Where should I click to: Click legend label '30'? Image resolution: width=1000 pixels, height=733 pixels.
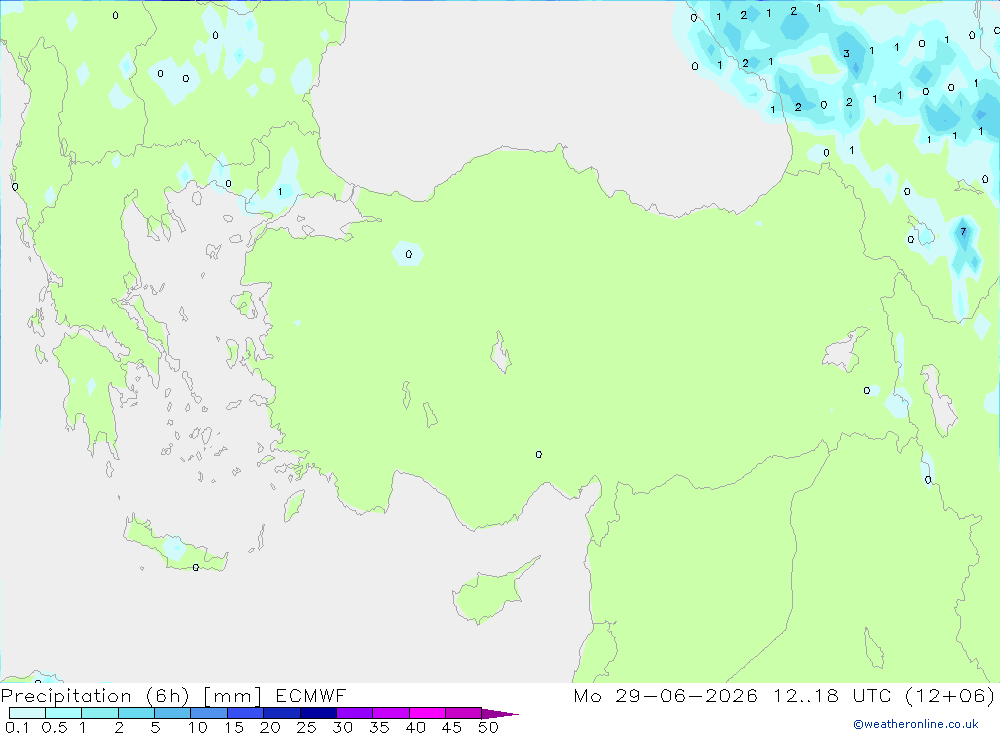(x=342, y=727)
